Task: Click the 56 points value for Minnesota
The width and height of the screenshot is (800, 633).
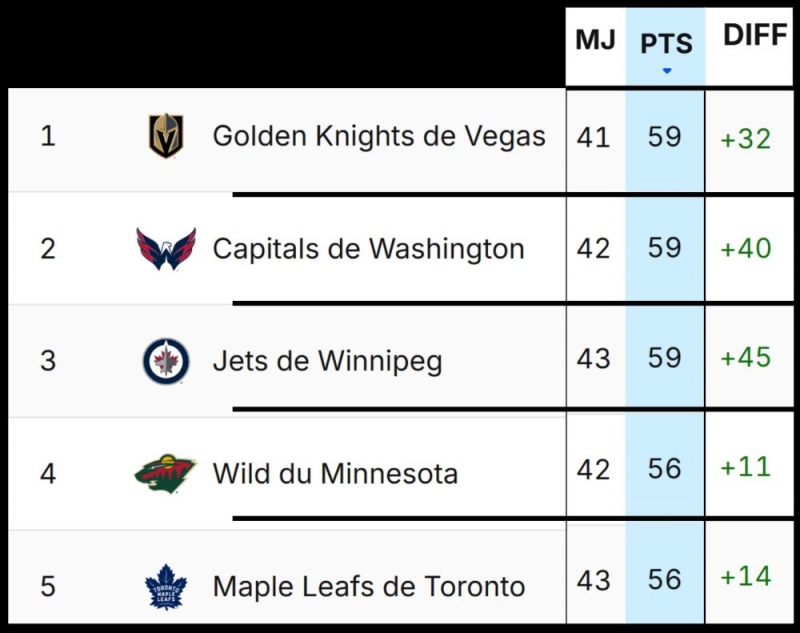Action: coord(663,472)
